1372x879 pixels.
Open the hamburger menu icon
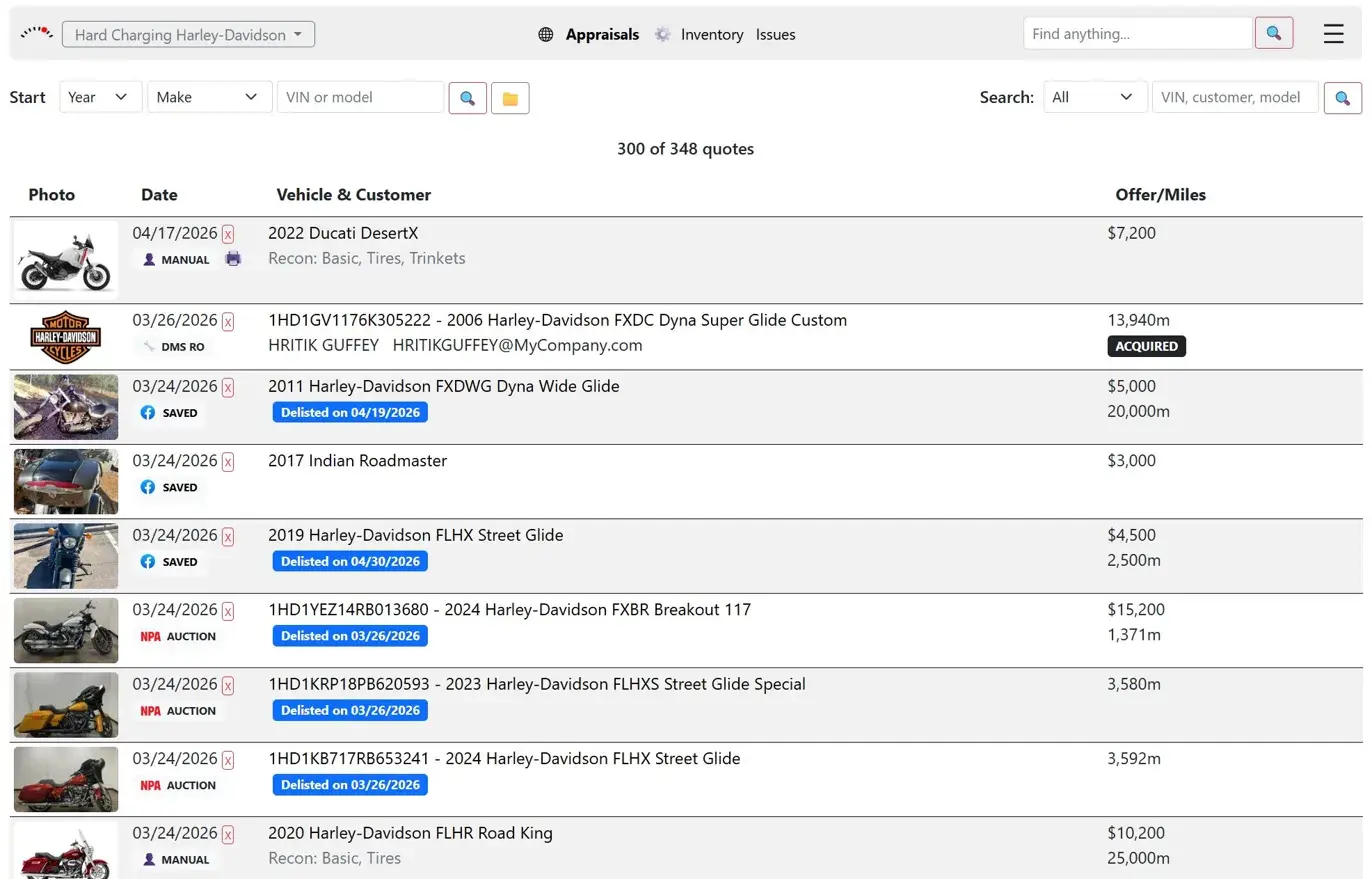coord(1333,34)
